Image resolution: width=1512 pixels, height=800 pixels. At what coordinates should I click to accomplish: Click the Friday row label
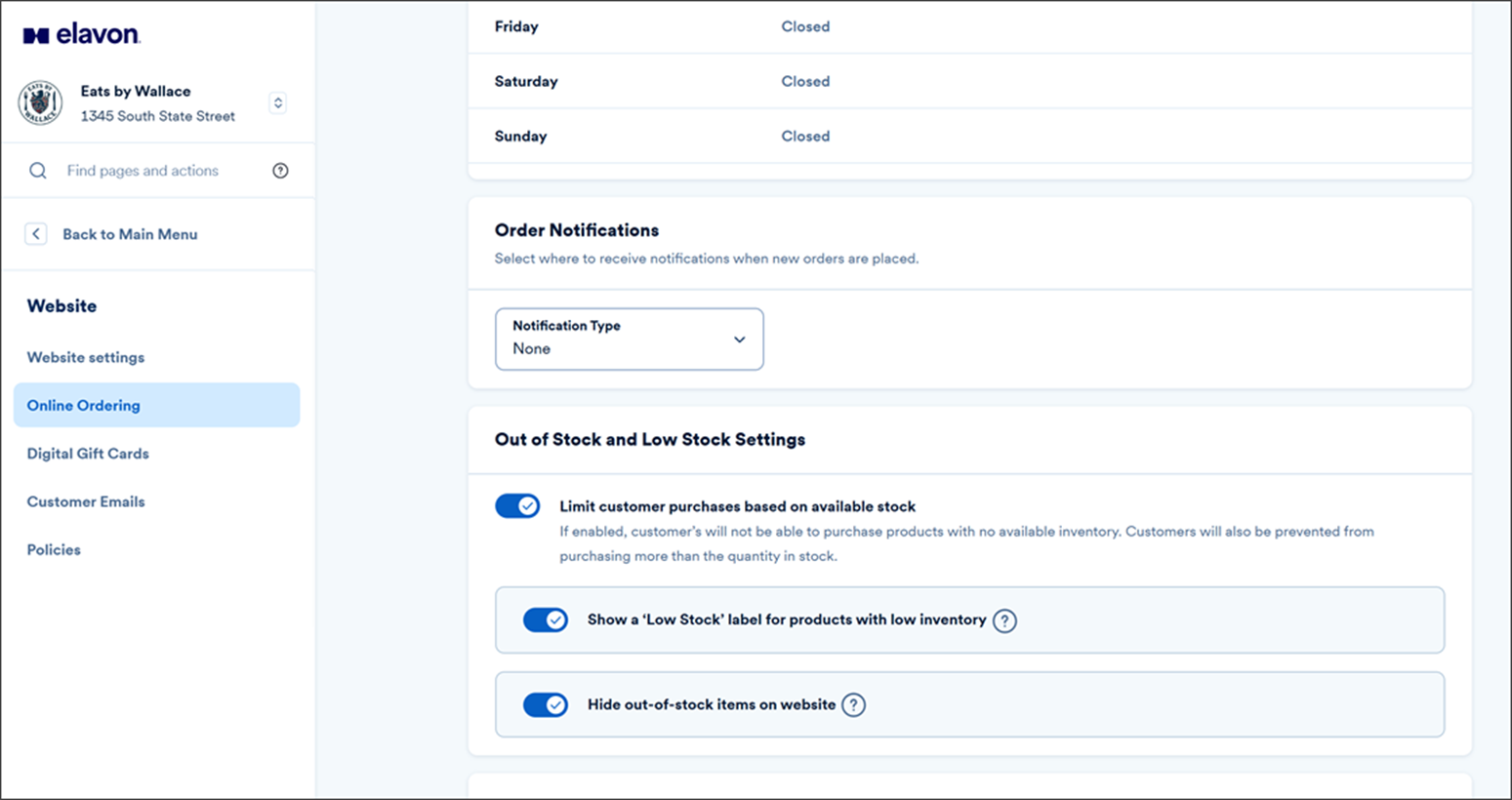516,26
